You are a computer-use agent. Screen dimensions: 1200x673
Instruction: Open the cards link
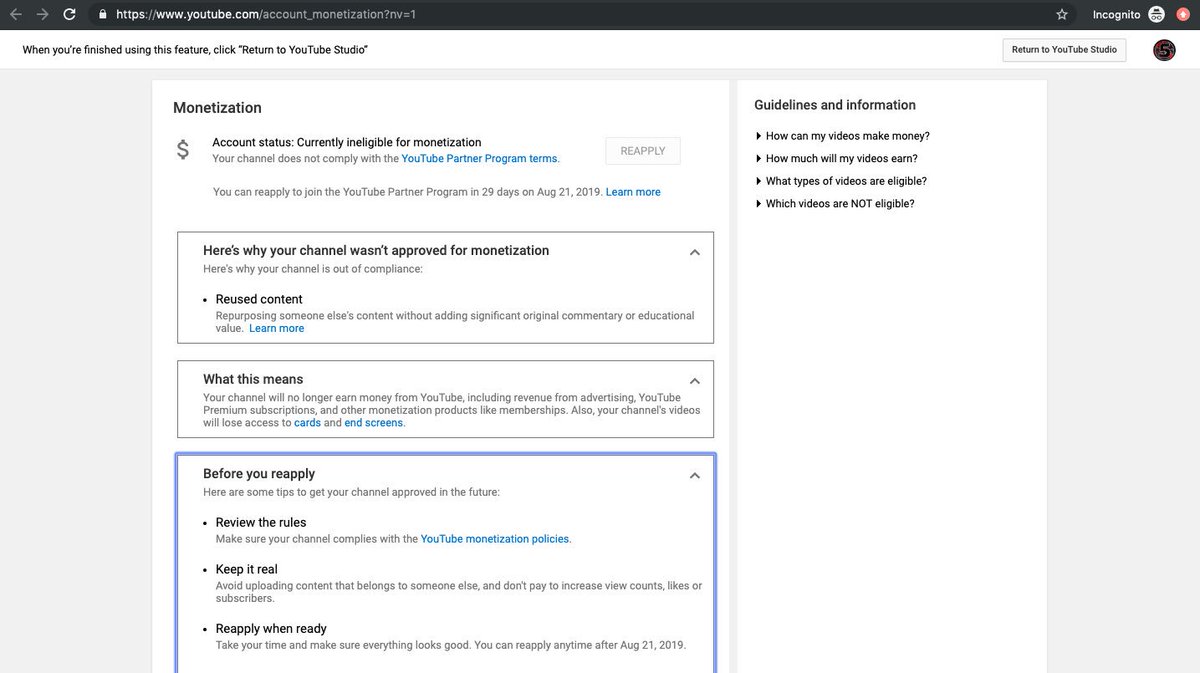[307, 423]
